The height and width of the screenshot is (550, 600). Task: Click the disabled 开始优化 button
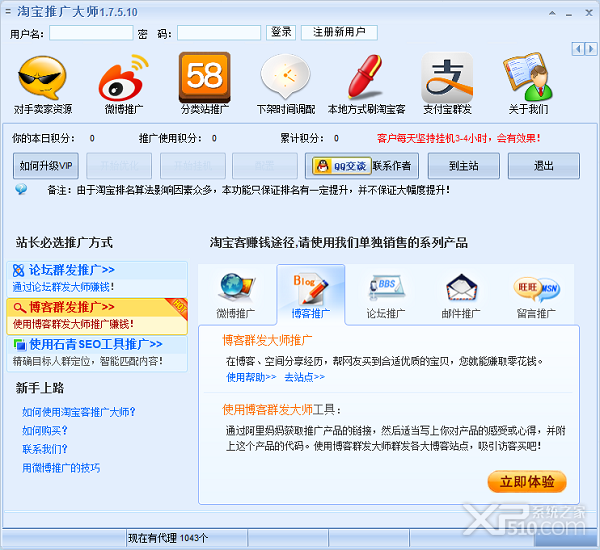(119, 166)
